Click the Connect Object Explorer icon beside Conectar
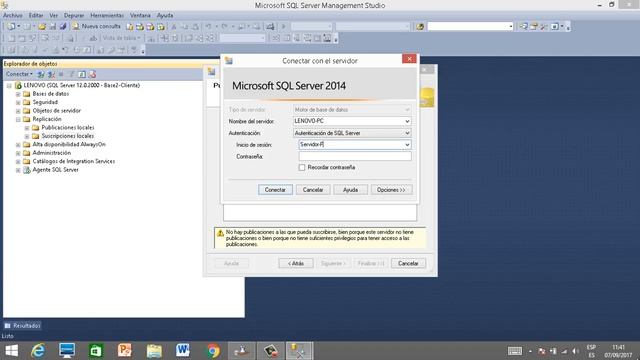The height and width of the screenshot is (360, 640). pyautogui.click(x=41, y=74)
